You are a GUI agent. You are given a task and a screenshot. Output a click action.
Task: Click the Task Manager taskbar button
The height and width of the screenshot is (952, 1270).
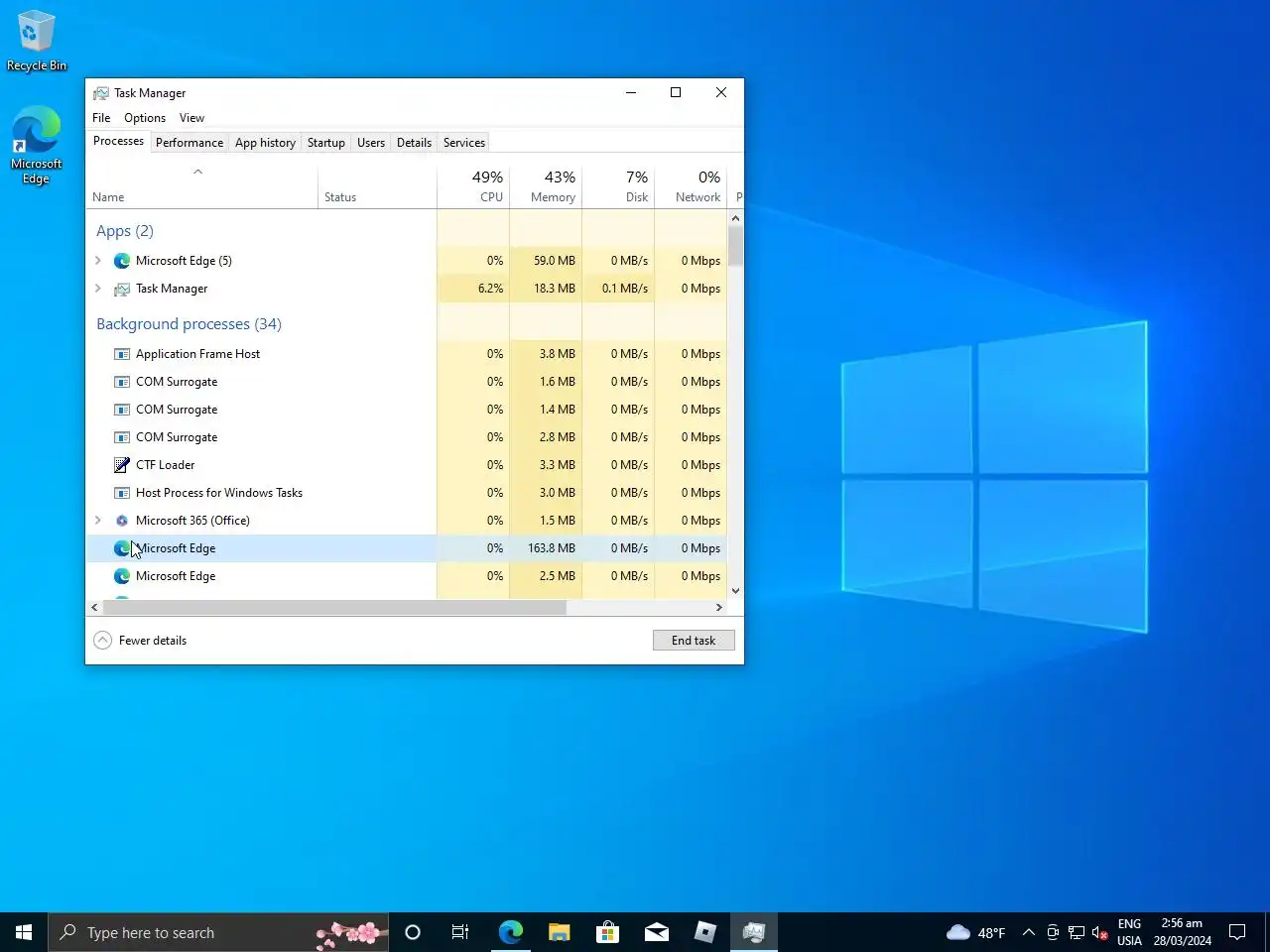[754, 932]
